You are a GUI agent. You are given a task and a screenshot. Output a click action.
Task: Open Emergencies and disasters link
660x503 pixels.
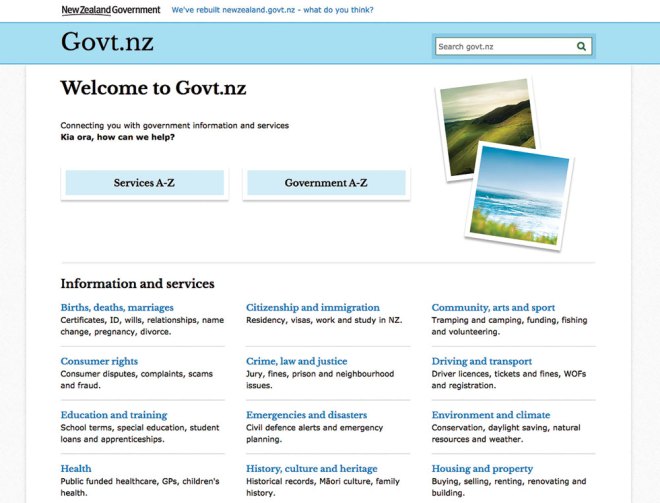pos(306,415)
